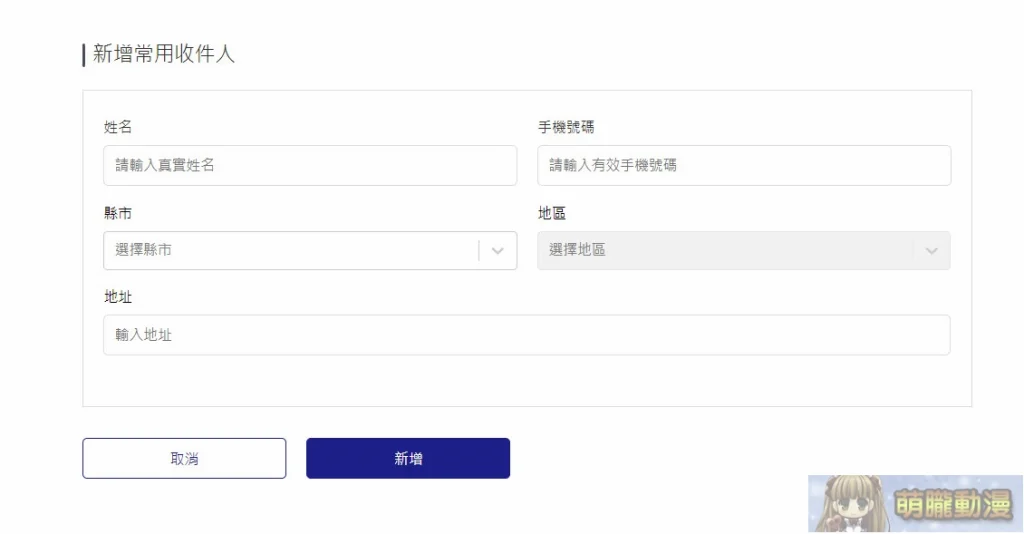Screen dimensions: 1024x534
Task: Click empty form area below address field
Action: coord(526,381)
